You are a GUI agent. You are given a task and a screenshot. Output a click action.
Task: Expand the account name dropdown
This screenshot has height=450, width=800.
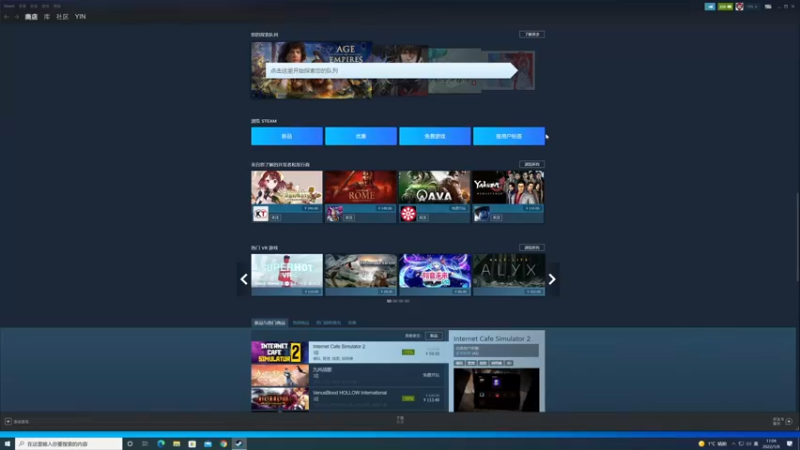pos(752,7)
